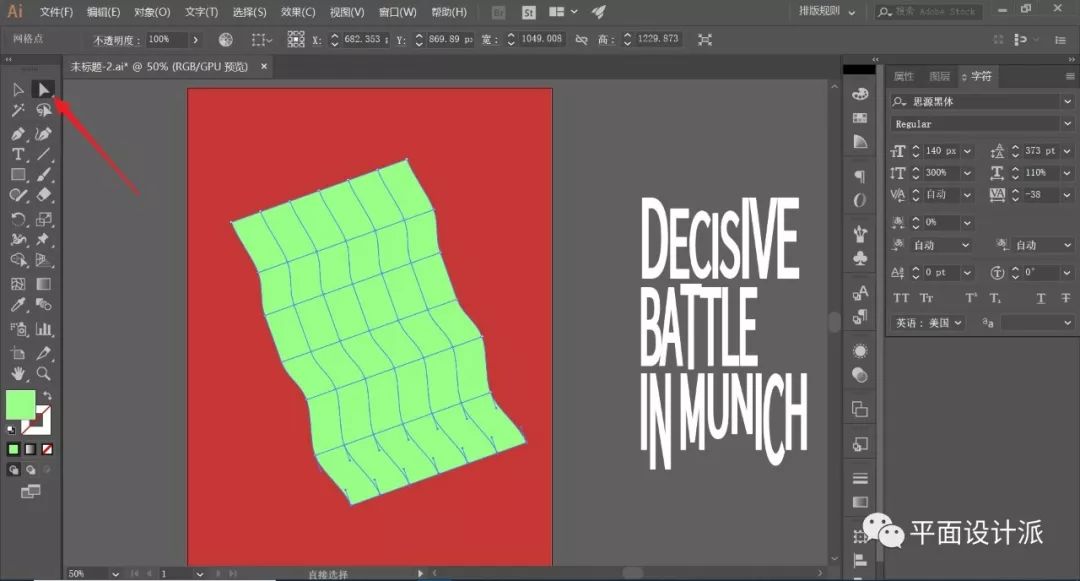Screen dimensions: 1080x581
Task: Select the Hand tool
Action: [x=18, y=373]
